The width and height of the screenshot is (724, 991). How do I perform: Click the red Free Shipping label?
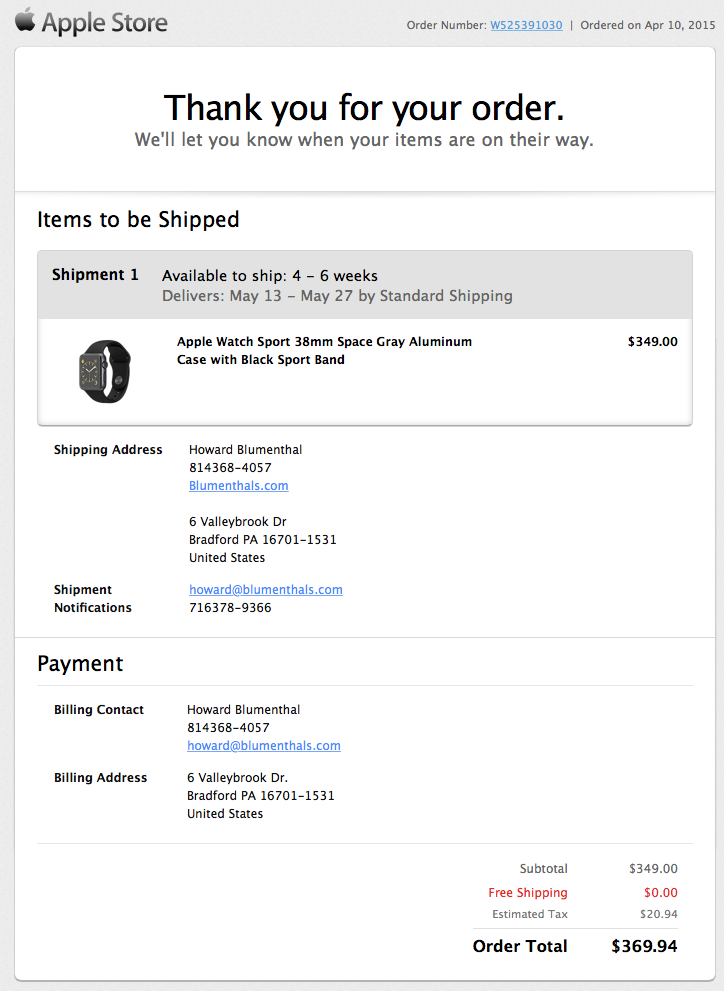click(527, 893)
